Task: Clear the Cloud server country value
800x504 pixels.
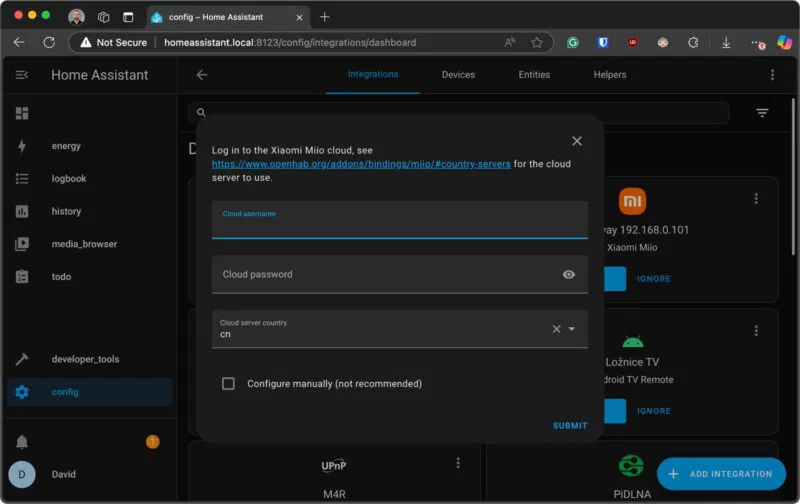Action: [x=556, y=329]
